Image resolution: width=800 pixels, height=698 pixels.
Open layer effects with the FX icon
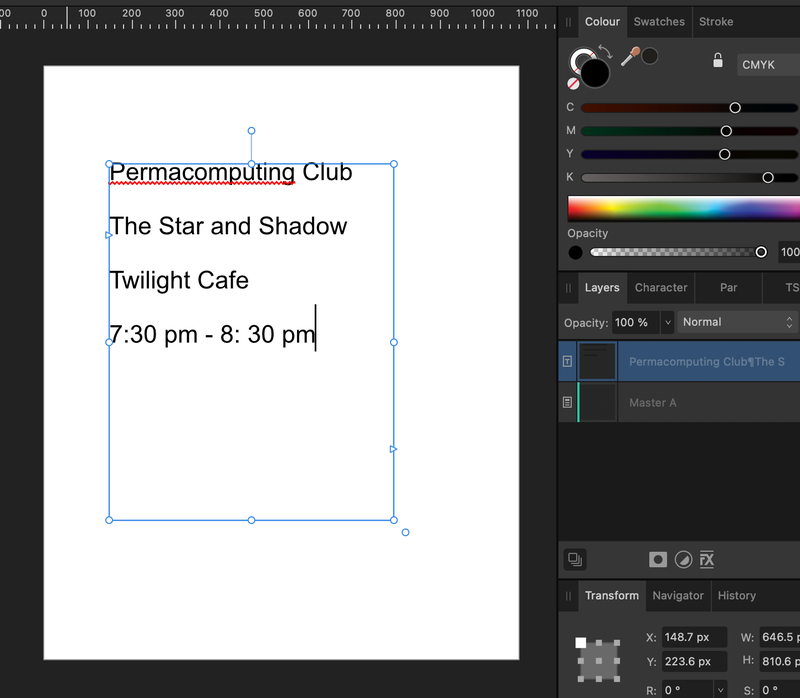click(707, 560)
